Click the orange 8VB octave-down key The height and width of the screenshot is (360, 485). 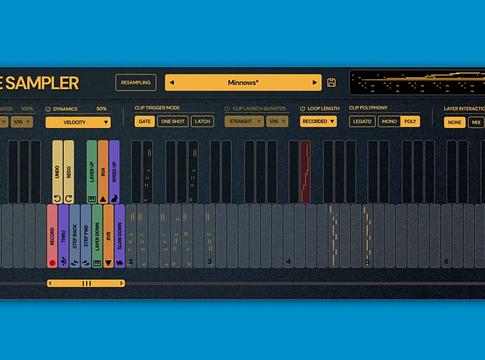(x=108, y=236)
